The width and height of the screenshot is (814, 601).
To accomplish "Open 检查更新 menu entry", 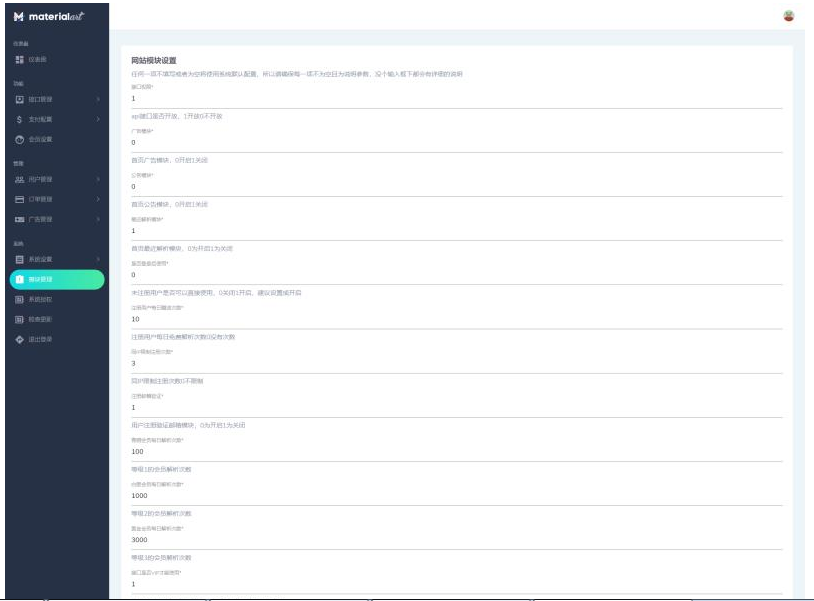I will coord(40,319).
